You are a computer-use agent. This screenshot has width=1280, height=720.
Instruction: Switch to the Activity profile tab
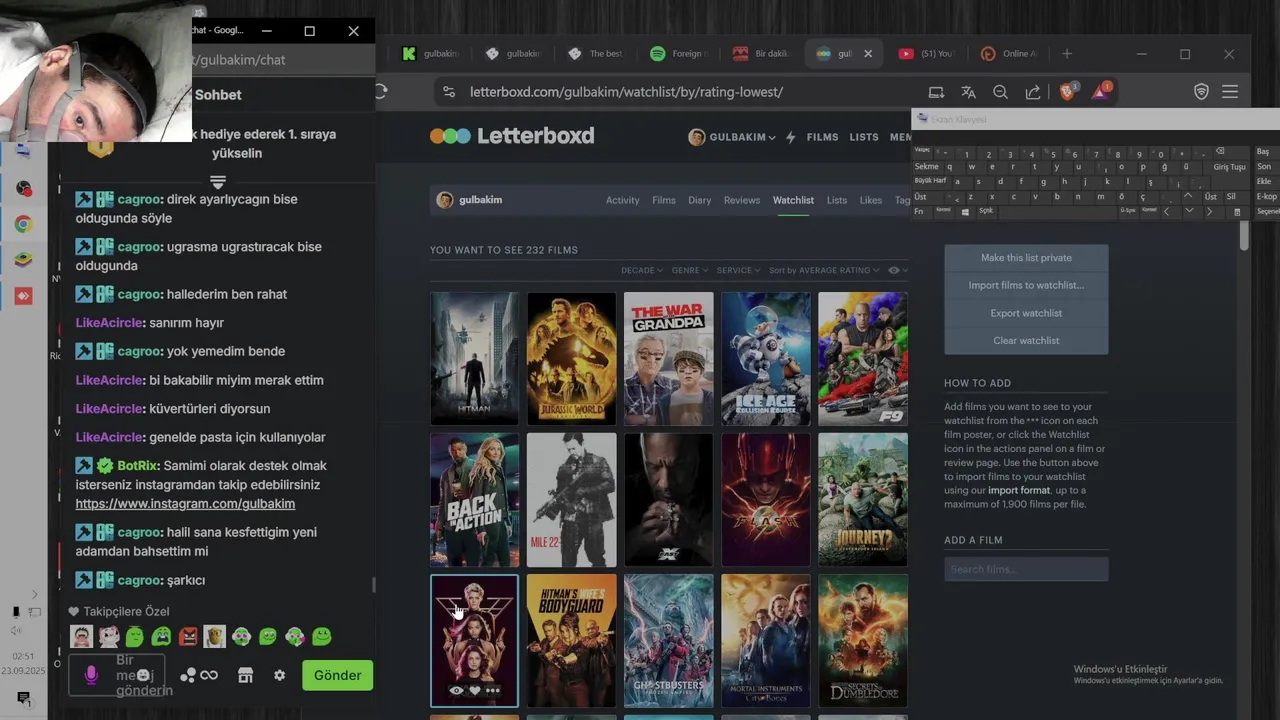coord(622,200)
